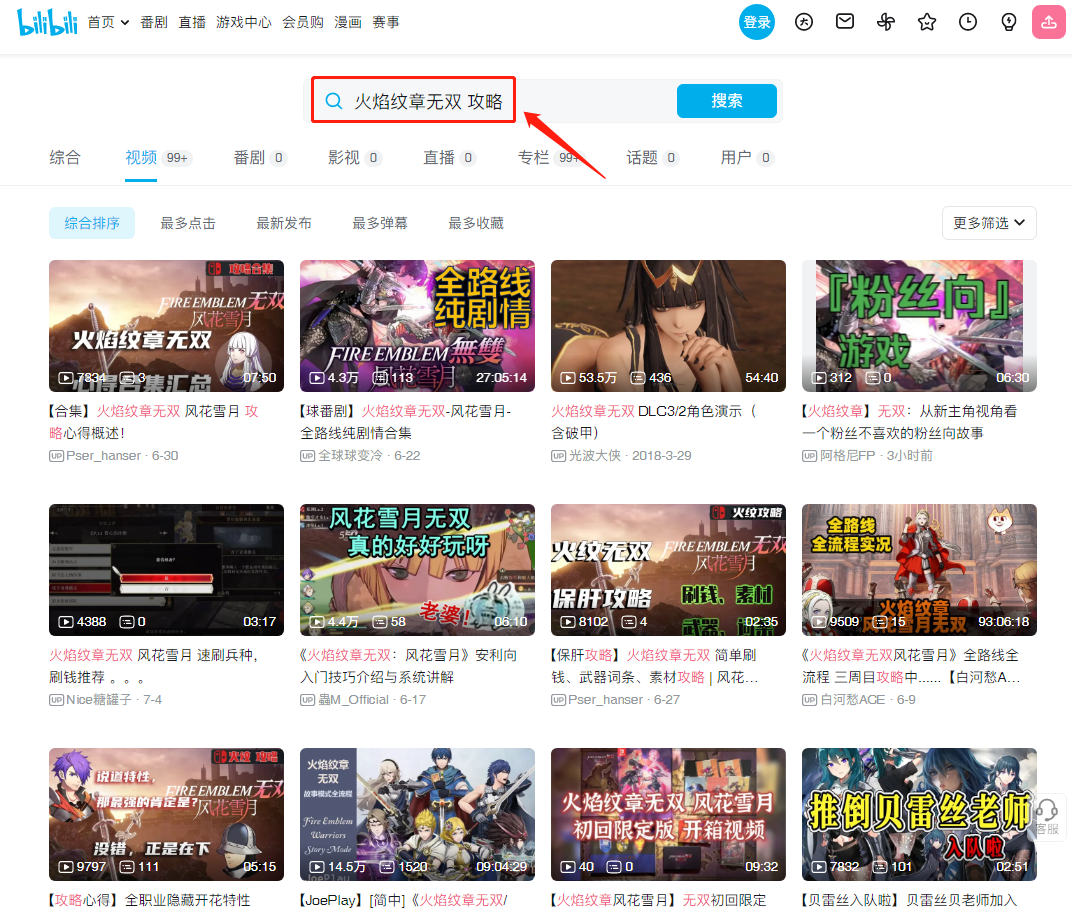Screen dimensions: 1072x914
Task: Switch to the 影视 results tab
Action: [x=354, y=158]
